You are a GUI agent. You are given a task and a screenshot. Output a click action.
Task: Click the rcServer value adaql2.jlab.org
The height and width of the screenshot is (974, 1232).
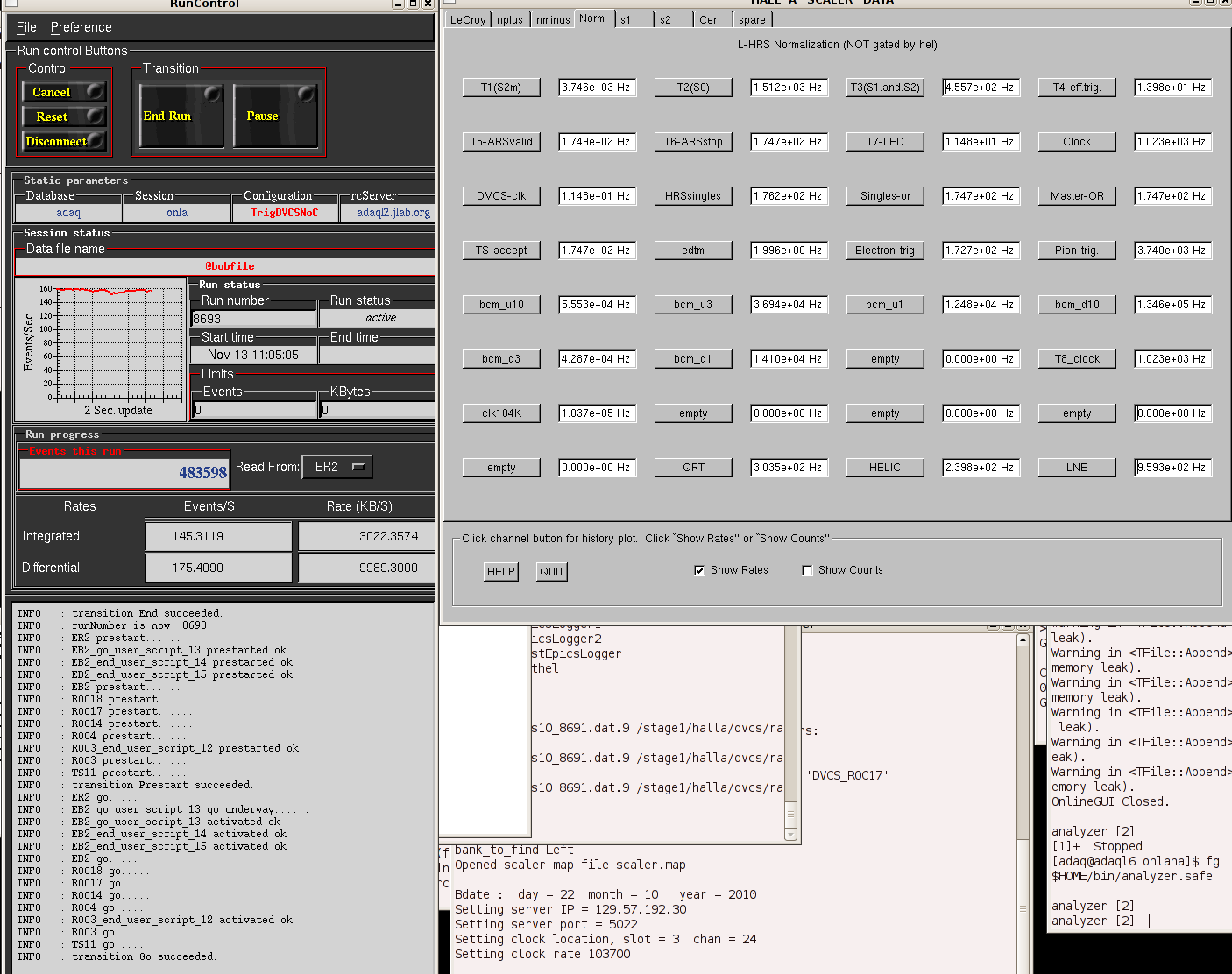click(x=387, y=212)
